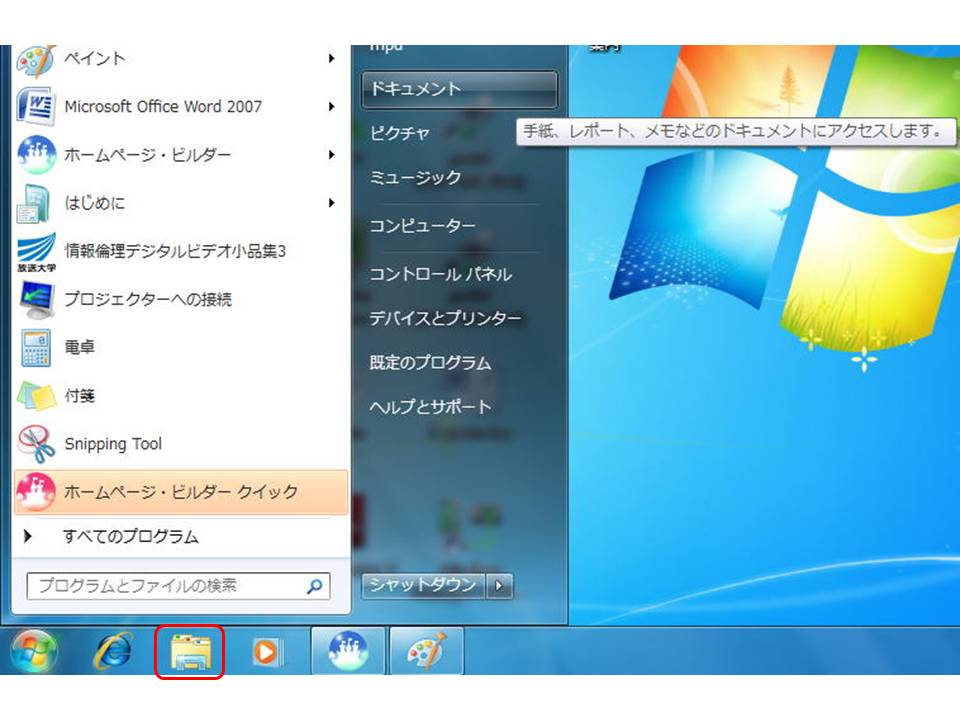Viewport: 960px width, 720px height.
Task: Click the はじめに icon
Action: (34, 203)
